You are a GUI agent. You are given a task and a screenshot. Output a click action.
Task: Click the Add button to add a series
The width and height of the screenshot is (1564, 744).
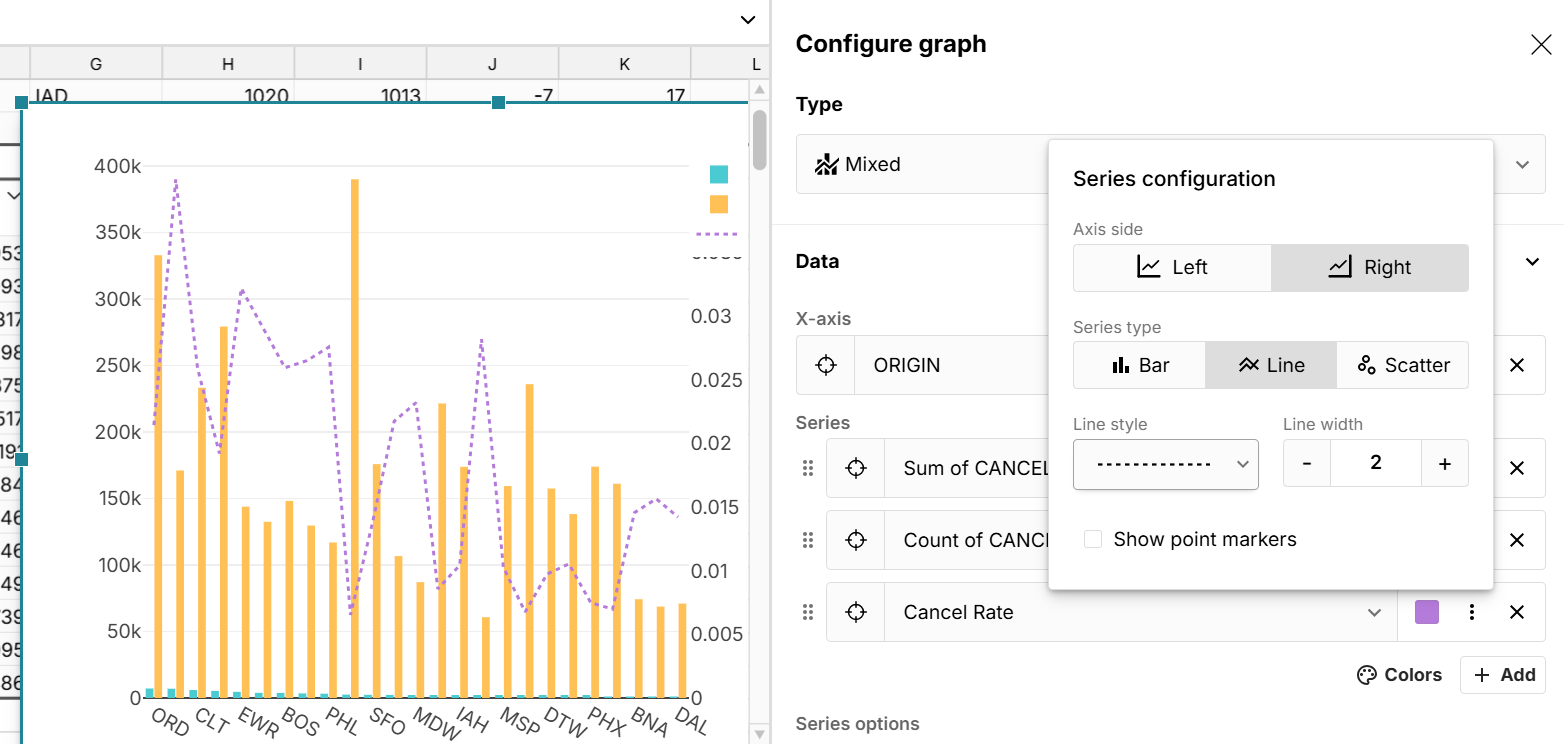click(1502, 674)
